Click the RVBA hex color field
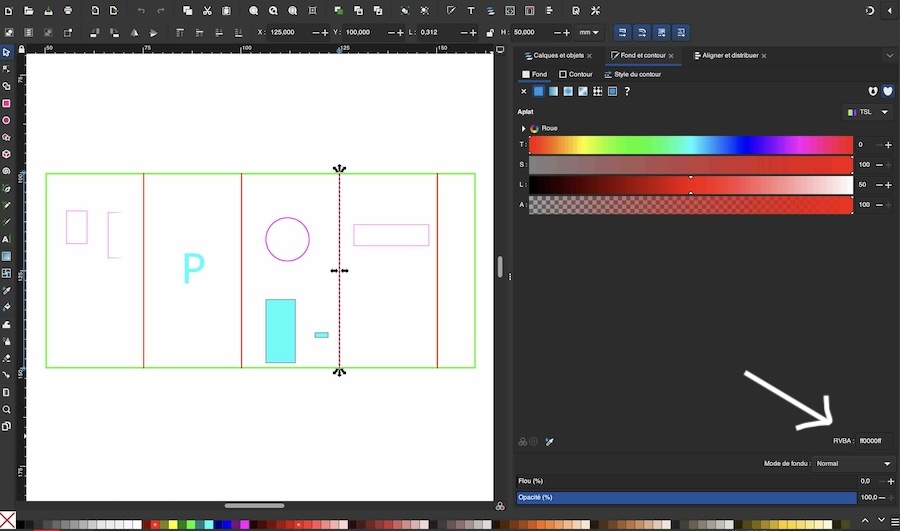The image size is (900, 531). pos(874,441)
